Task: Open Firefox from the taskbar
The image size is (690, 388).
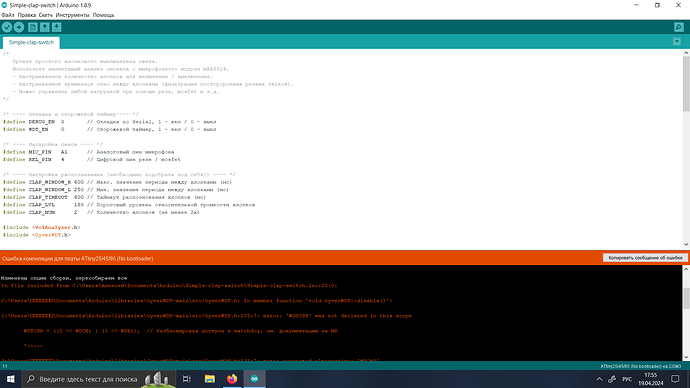Action: tap(232, 379)
